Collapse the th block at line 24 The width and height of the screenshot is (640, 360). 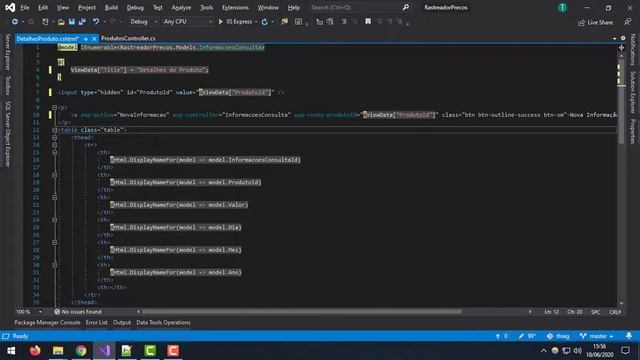pyautogui.click(x=54, y=220)
